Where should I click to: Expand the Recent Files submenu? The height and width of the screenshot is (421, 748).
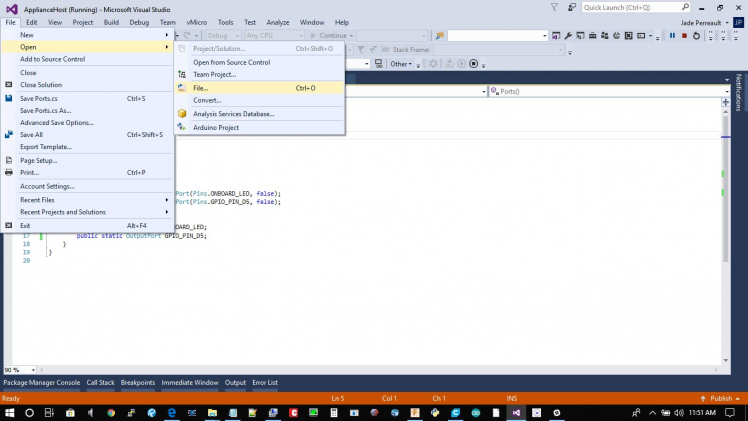pyautogui.click(x=38, y=200)
